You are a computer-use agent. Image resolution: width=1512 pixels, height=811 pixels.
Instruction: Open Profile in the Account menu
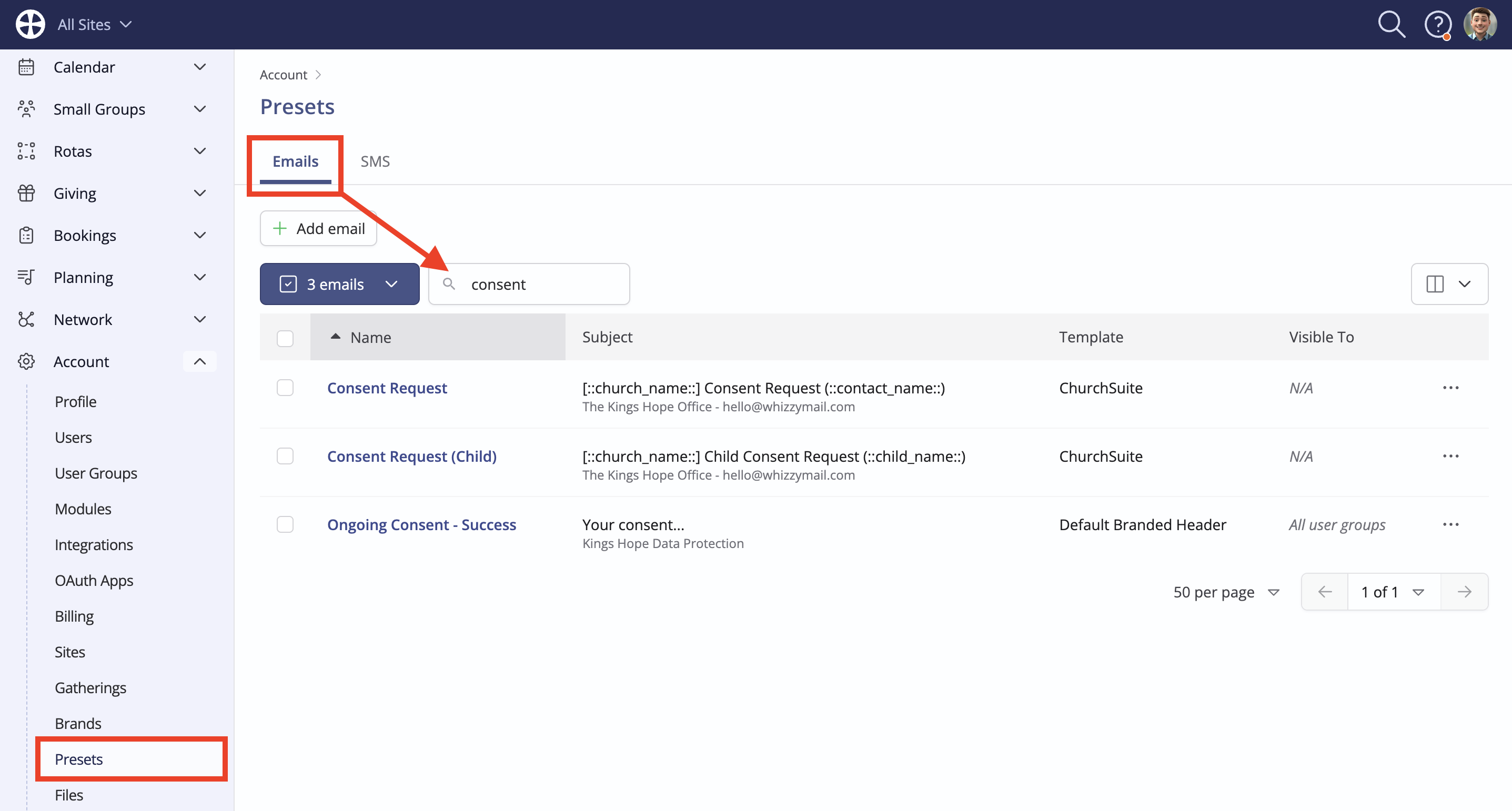(x=76, y=401)
